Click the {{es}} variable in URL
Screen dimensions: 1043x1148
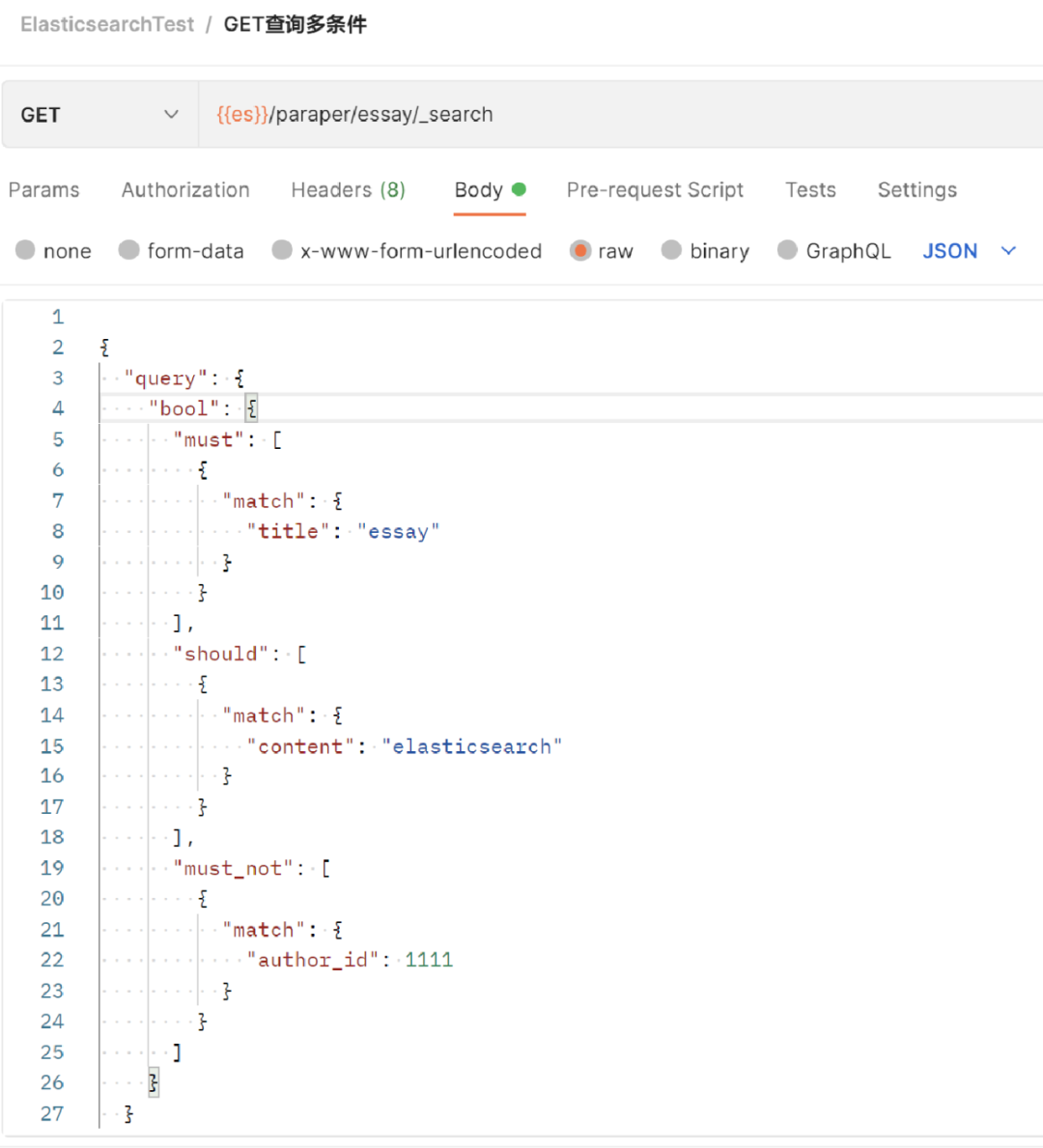pyautogui.click(x=242, y=115)
